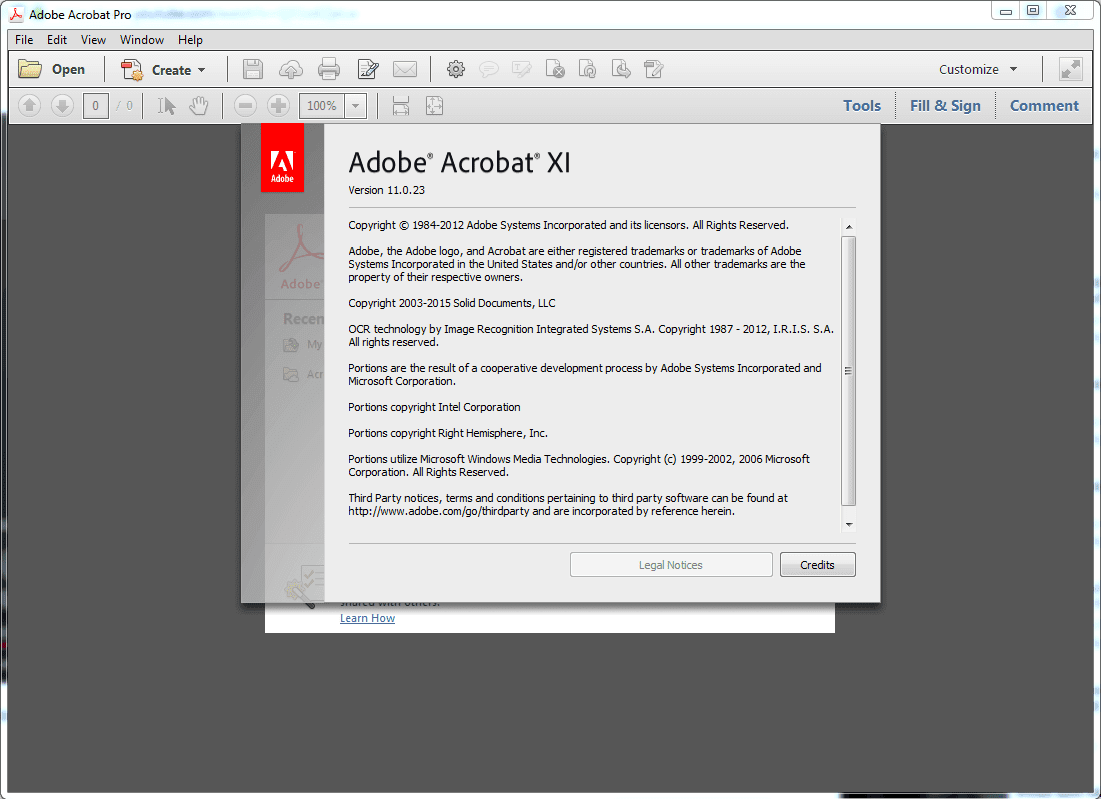Click 'Portions copyright Intel Corporation' line
This screenshot has width=1101, height=799.
(x=434, y=407)
